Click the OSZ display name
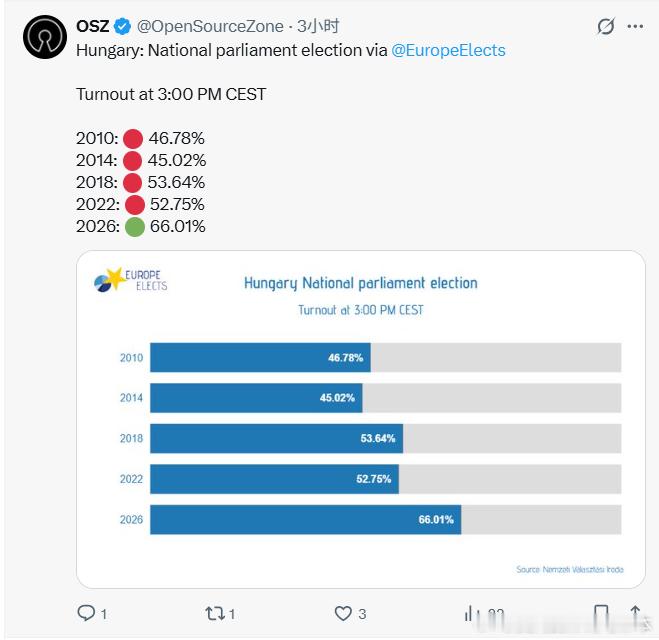The image size is (659, 640). (x=93, y=27)
